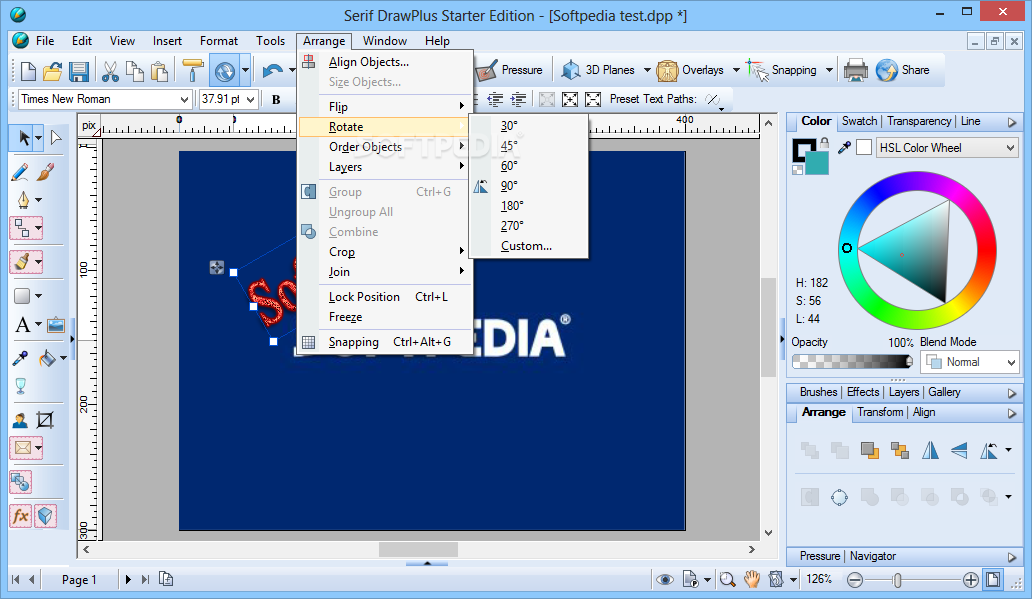Toggle Pressure in the toolbar

point(510,70)
